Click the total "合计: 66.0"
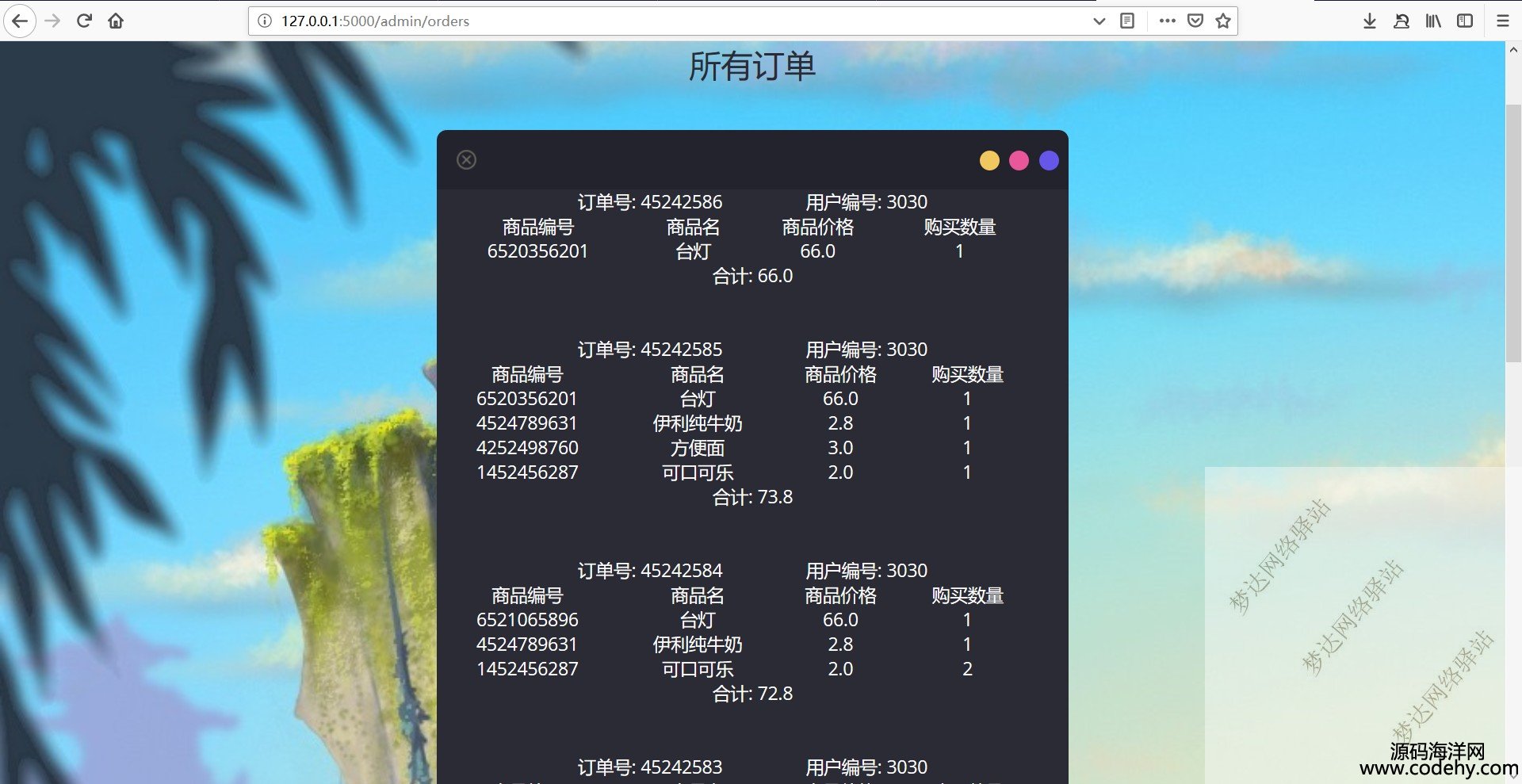Screen dimensions: 1522x784 click(752, 276)
